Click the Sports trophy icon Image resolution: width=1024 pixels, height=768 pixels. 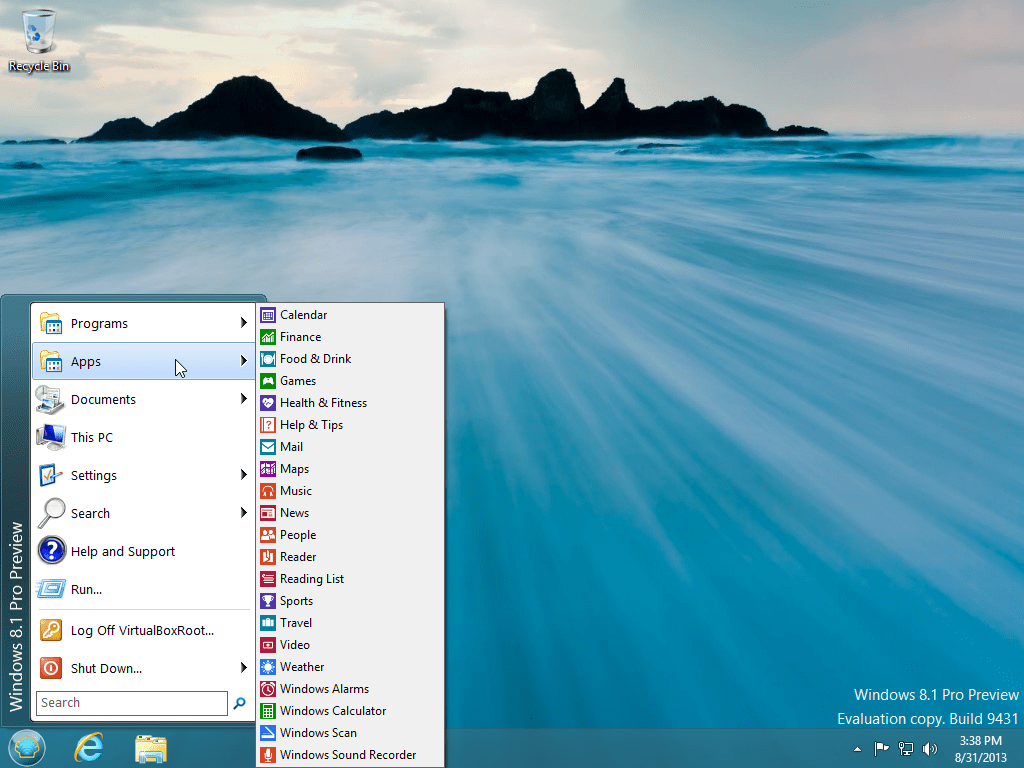[x=268, y=601]
